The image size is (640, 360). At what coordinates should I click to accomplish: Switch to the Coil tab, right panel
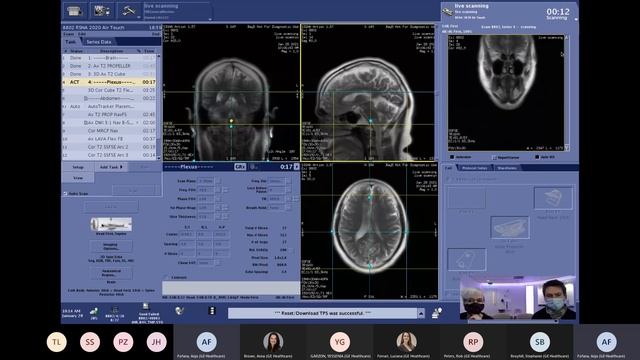(449, 168)
